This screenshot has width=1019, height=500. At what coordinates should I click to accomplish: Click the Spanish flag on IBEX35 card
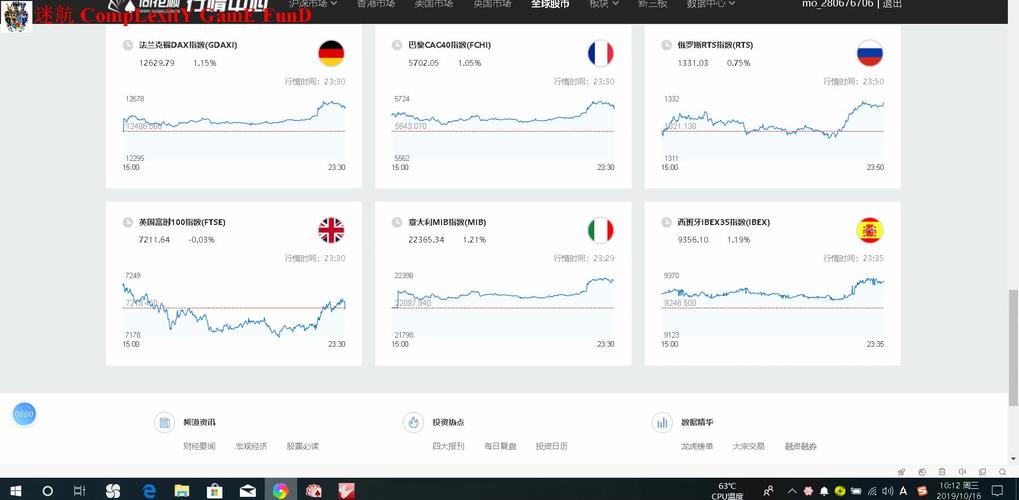869,231
